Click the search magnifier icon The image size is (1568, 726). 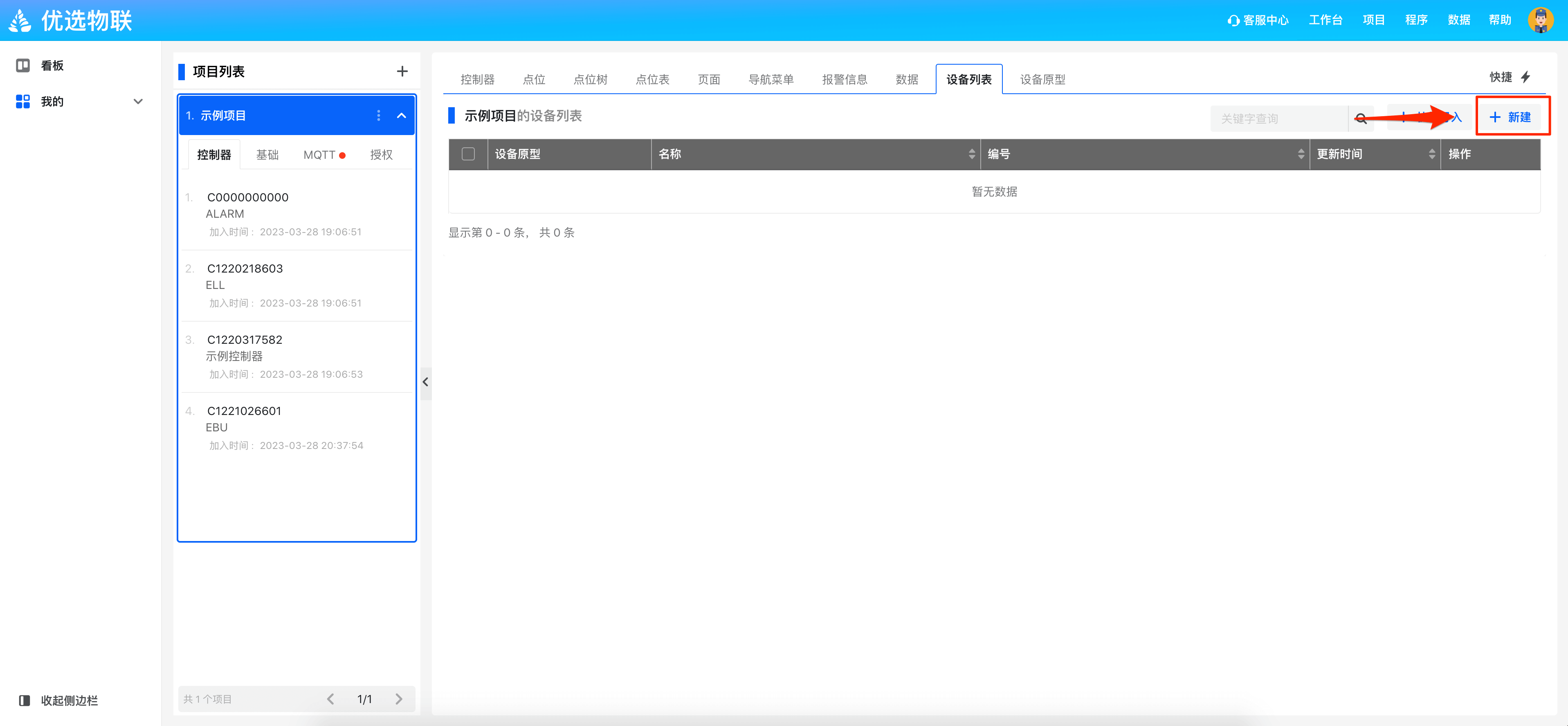[x=1361, y=119]
